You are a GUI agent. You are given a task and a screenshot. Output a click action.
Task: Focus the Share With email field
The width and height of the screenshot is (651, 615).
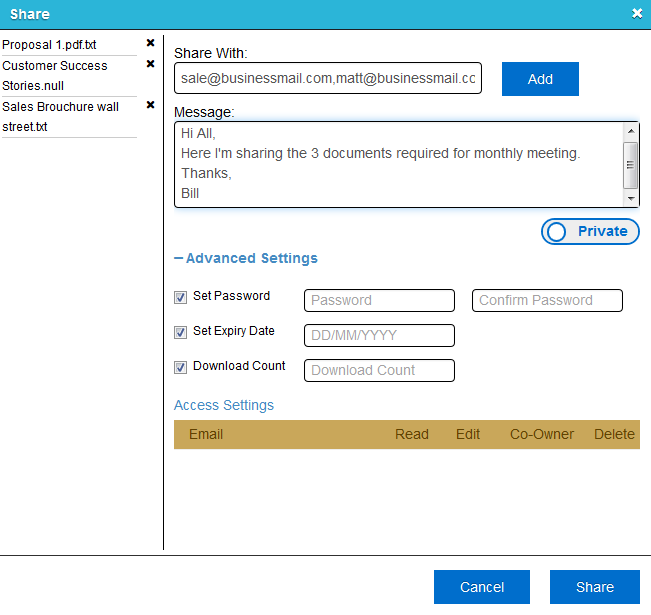click(x=328, y=78)
